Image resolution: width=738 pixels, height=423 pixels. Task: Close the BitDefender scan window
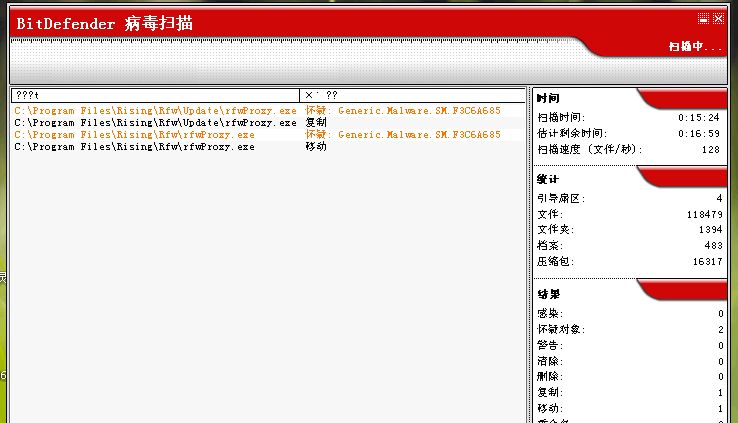718,18
